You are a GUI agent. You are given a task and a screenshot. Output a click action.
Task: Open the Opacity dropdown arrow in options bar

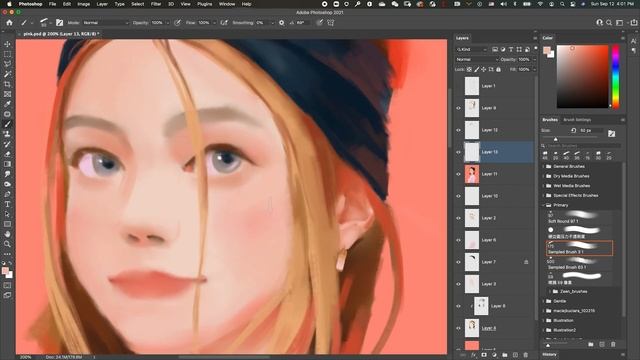[167, 23]
